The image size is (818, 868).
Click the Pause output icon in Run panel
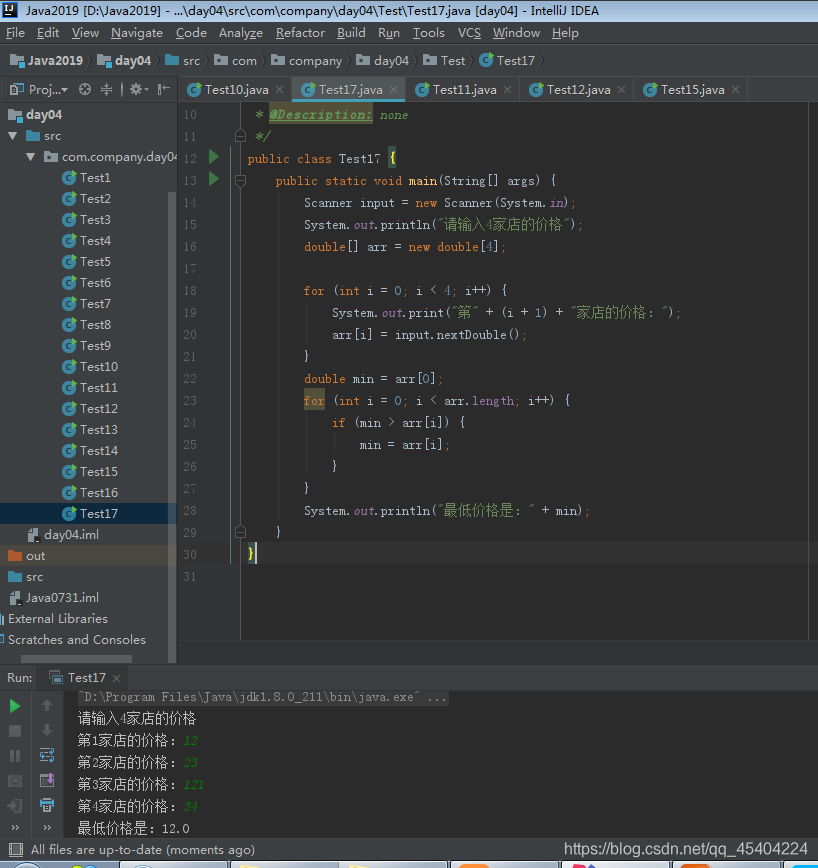[15, 756]
